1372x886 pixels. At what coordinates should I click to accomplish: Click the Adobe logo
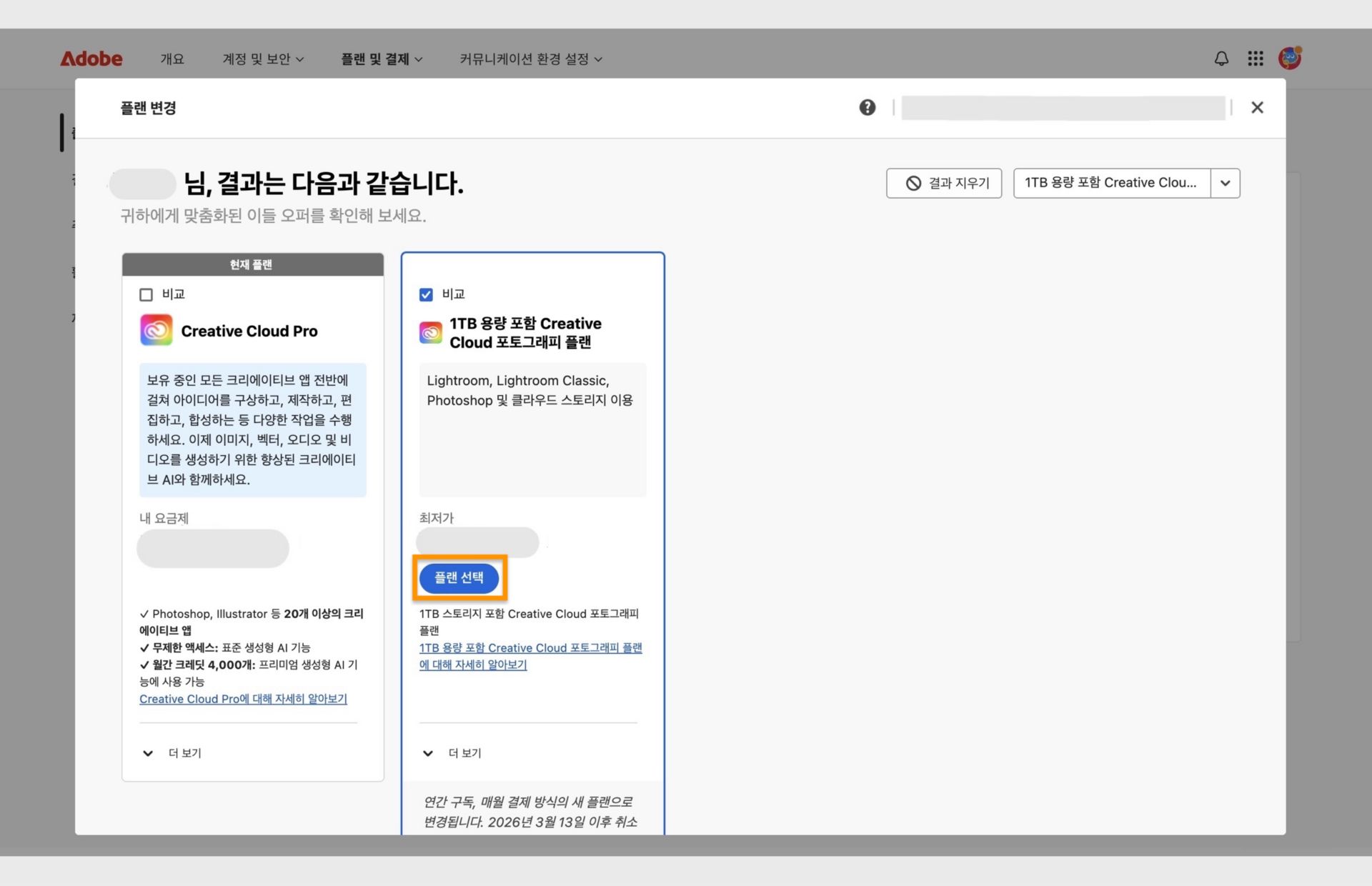click(x=91, y=59)
